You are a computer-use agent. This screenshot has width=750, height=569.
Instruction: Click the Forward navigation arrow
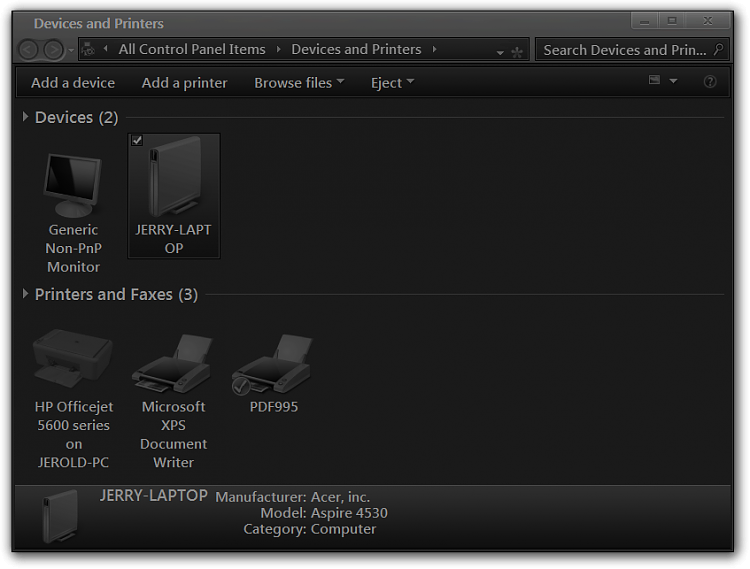pos(53,49)
